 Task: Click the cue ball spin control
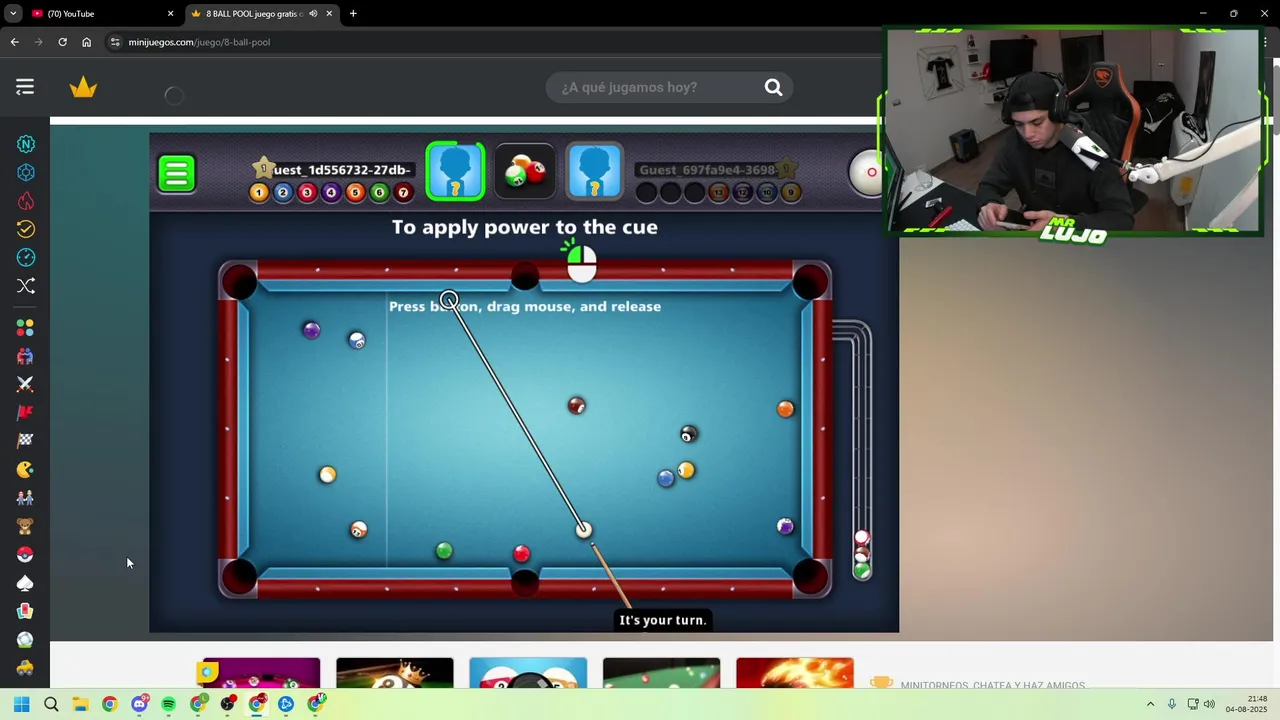pos(866,172)
